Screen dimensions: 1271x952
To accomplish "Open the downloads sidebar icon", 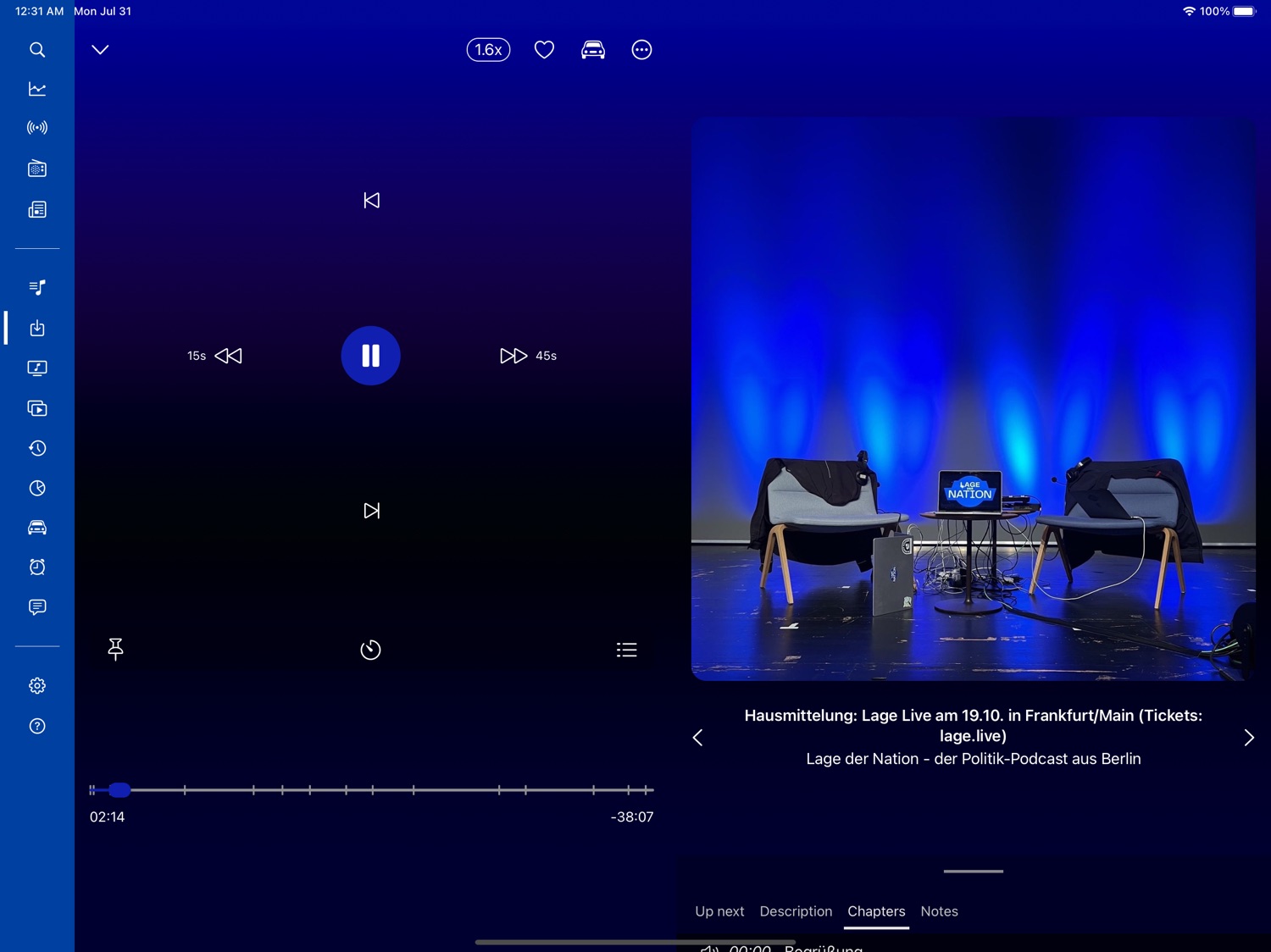I will (x=37, y=328).
